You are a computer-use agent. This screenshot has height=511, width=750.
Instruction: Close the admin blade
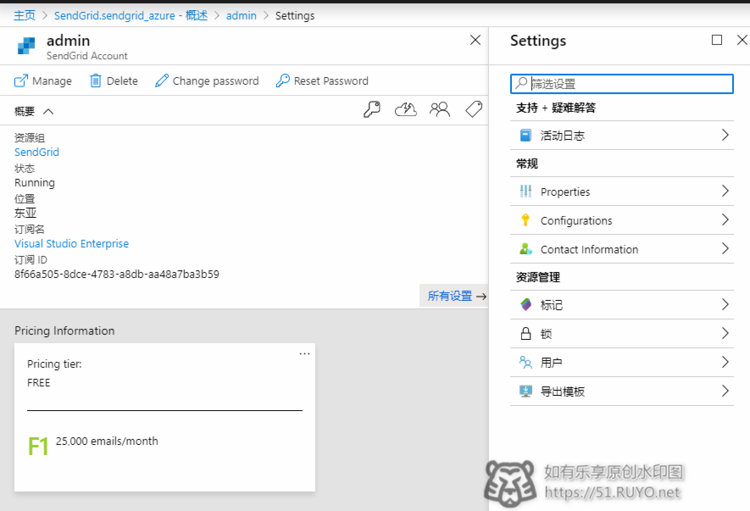(475, 40)
